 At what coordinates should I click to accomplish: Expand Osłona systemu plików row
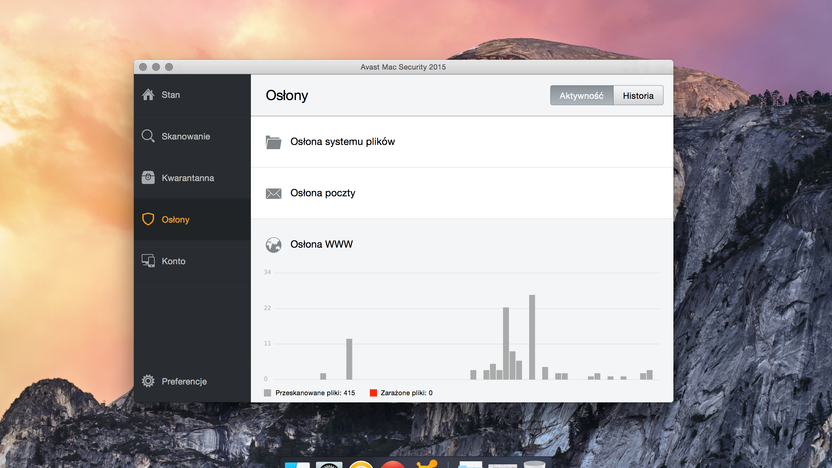pyautogui.click(x=462, y=142)
